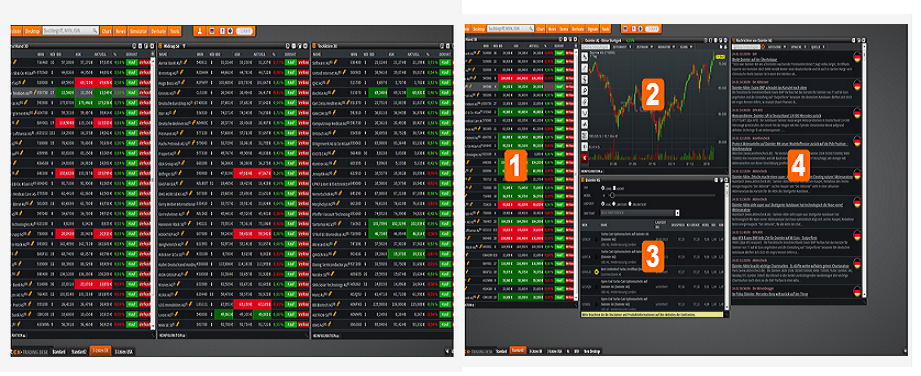The width and height of the screenshot is (921, 376).
Task: Toggle the LIGHT switch in left toolbar
Action: [244, 31]
